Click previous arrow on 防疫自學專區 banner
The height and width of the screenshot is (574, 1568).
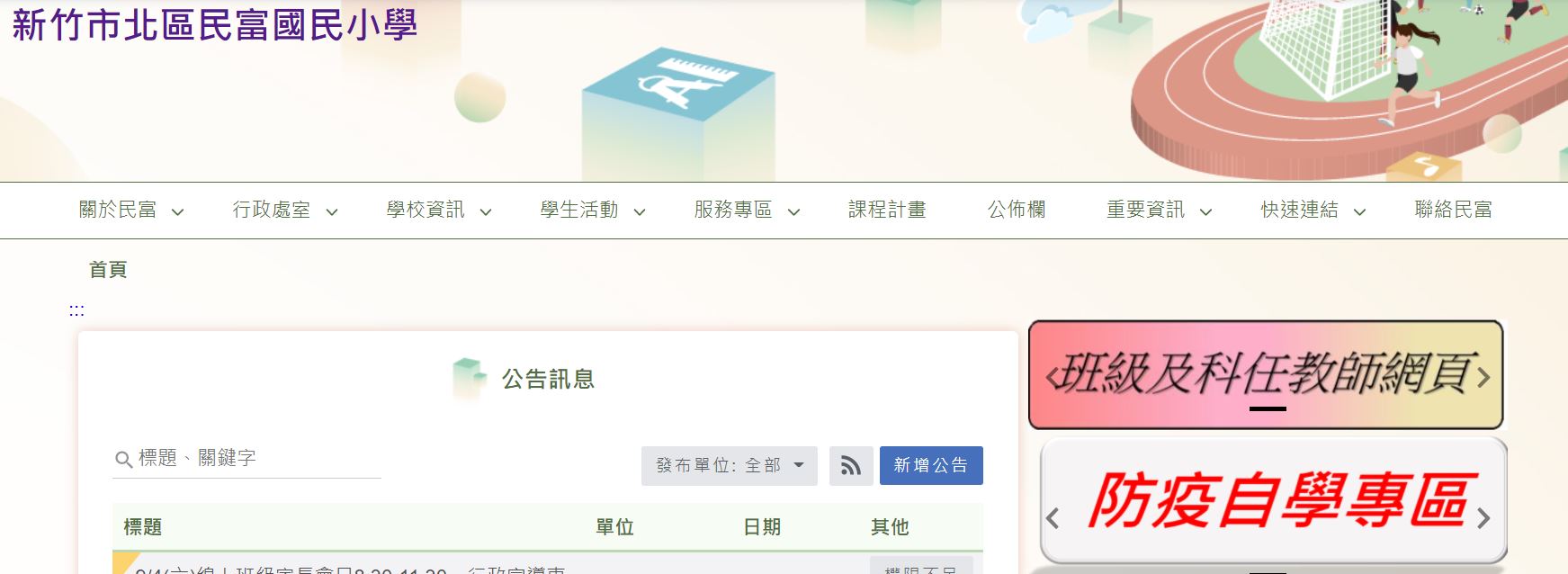tap(1053, 518)
